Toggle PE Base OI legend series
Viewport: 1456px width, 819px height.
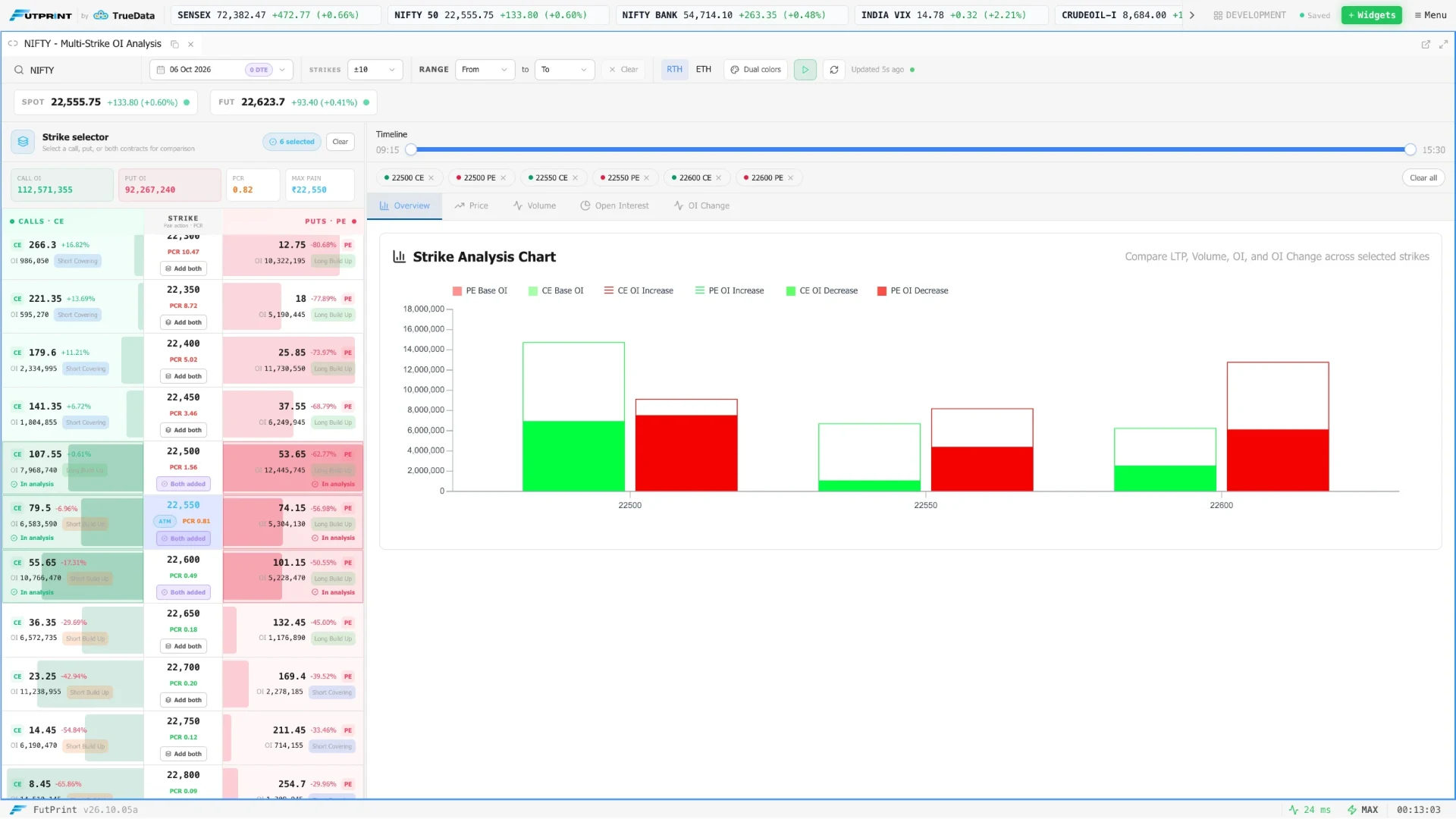coord(479,291)
